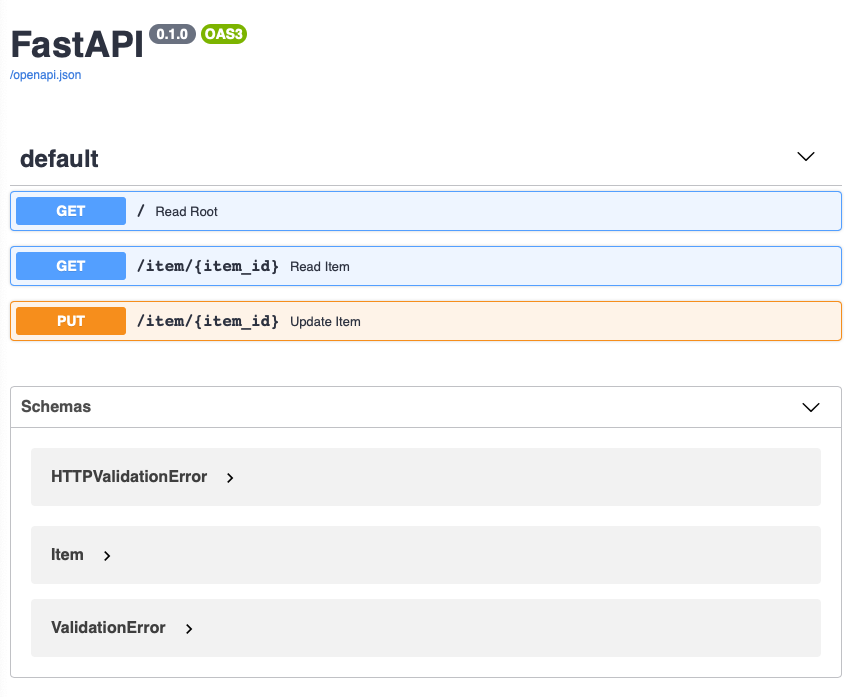Click the green OAS3 badge
Viewport: 857px width, 697px height.
coord(223,34)
